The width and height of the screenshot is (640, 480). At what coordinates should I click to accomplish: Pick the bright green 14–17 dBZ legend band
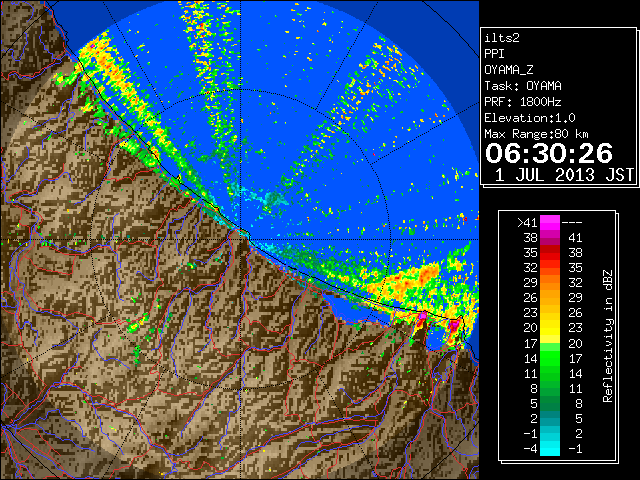coord(550,358)
